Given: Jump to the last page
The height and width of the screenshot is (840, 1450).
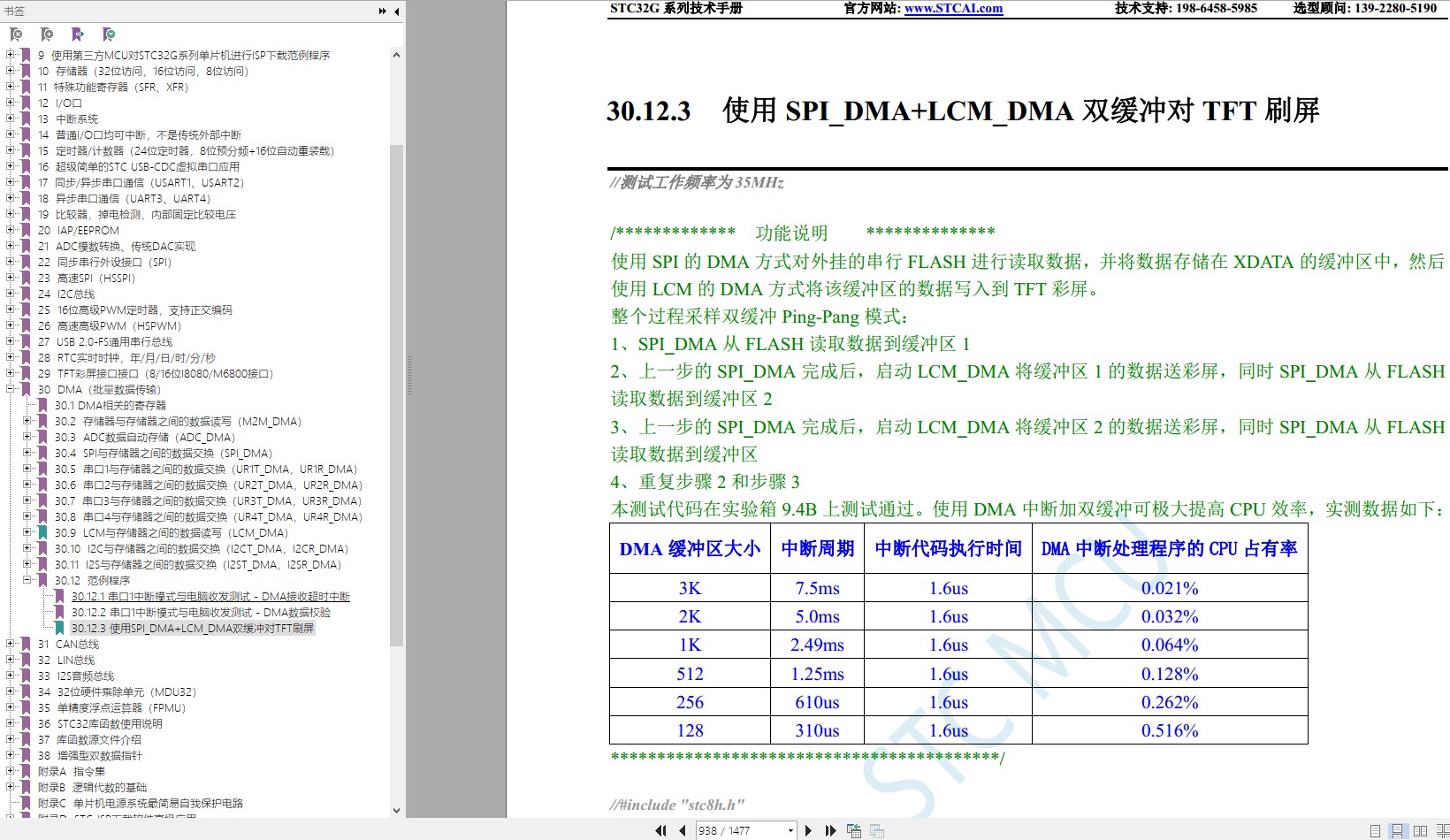Looking at the screenshot, I should [830, 830].
